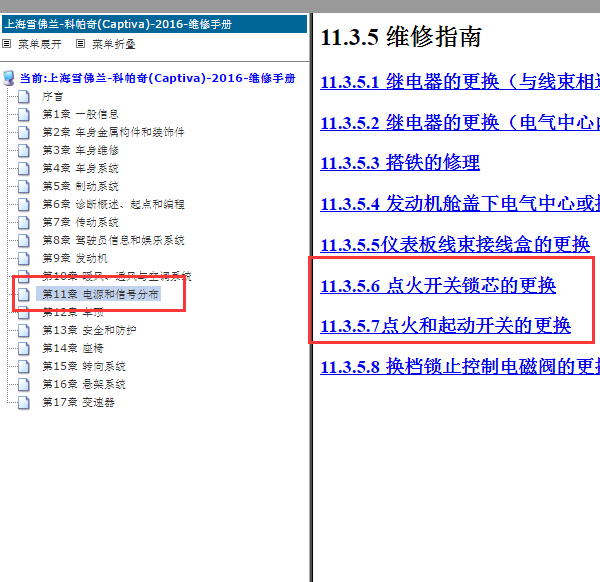Open the root node 当前:上海雪佛兰-科帕奇 manual
Screen dimensions: 600x582
(158, 78)
